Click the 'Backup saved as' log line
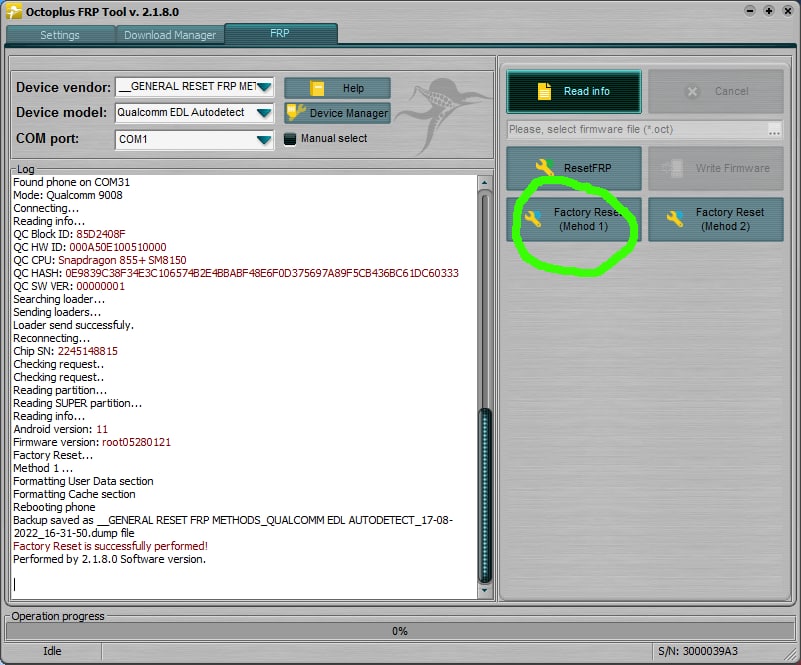This screenshot has width=801, height=665. [233, 527]
